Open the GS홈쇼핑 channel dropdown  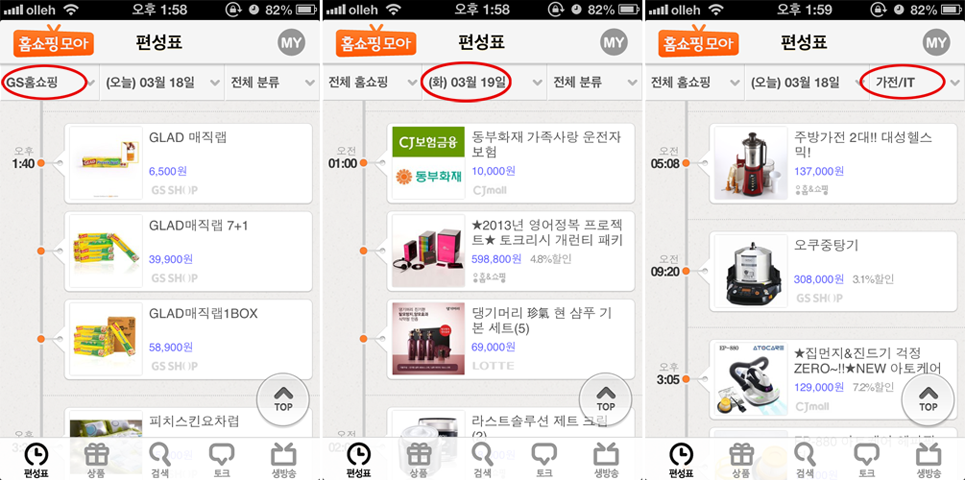tap(49, 82)
